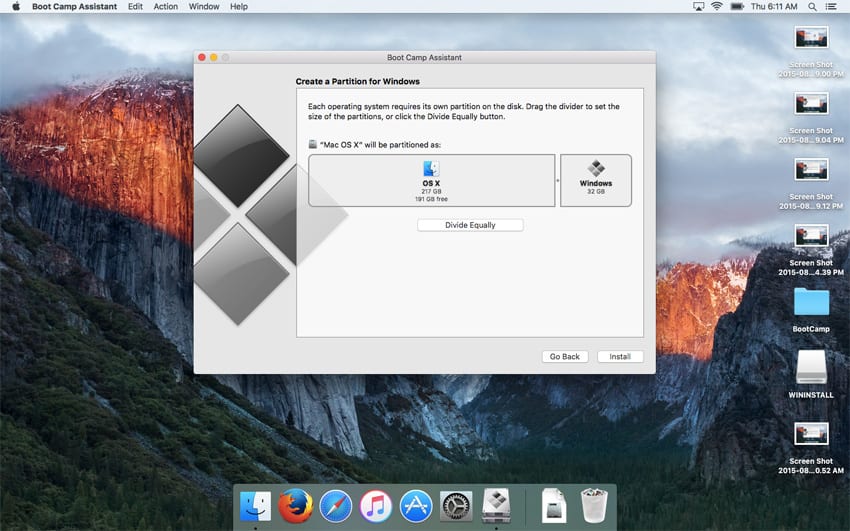Select the OS X partition block
Screen dimensions: 850x531
432,180
